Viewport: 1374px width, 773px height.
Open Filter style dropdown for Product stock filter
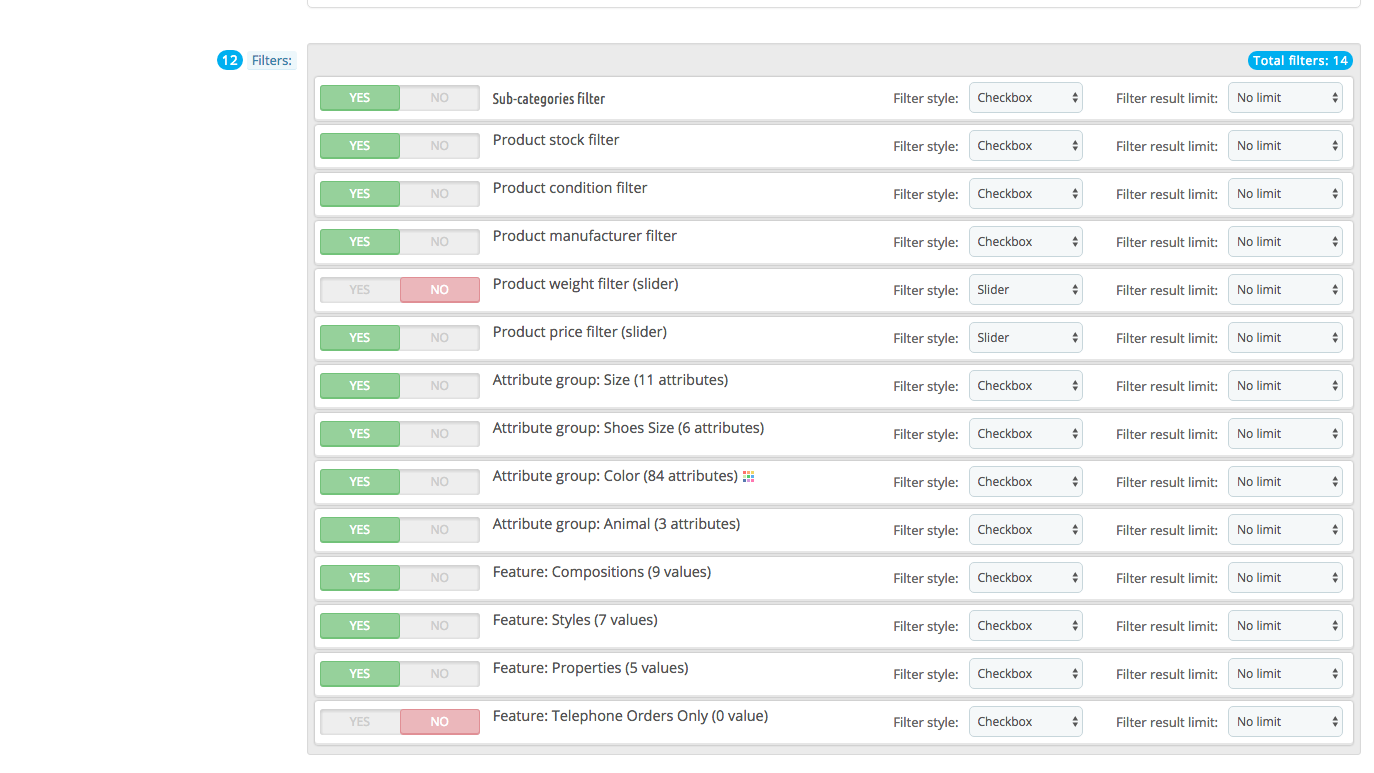(1026, 146)
